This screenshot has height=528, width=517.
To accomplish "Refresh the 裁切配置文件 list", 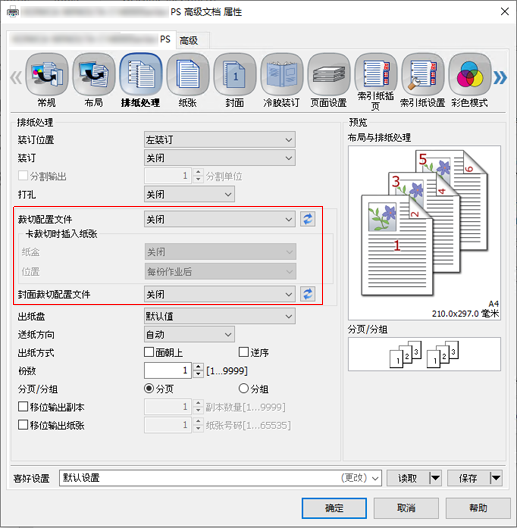I will (308, 219).
